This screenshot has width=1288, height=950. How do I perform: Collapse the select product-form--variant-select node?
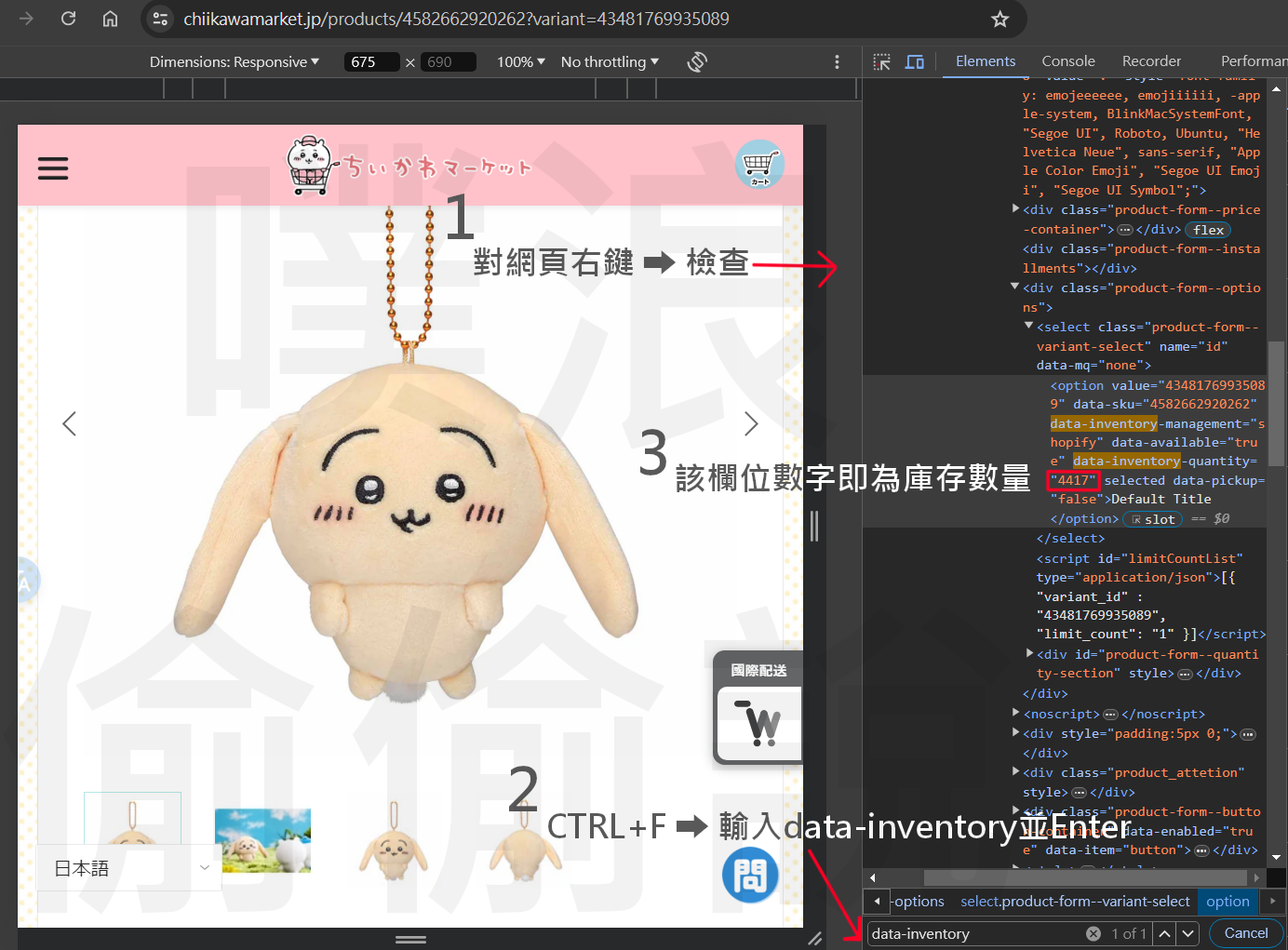pos(1029,326)
